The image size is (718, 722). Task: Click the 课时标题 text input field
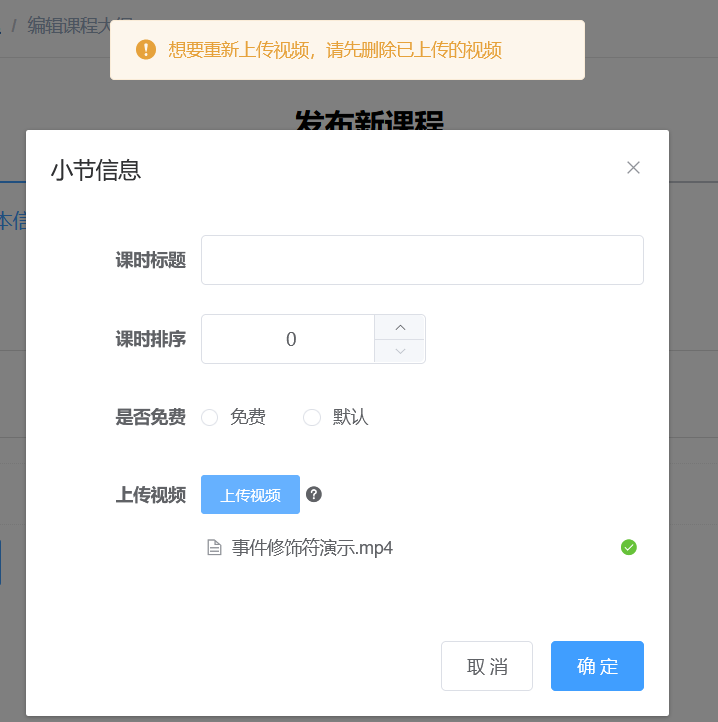coord(422,260)
